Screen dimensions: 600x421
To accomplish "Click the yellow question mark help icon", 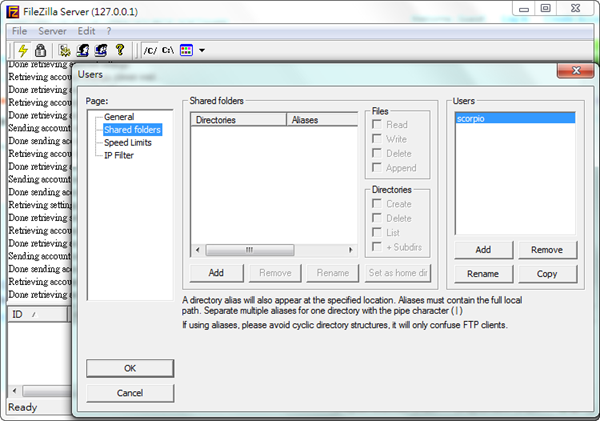I will [119, 49].
